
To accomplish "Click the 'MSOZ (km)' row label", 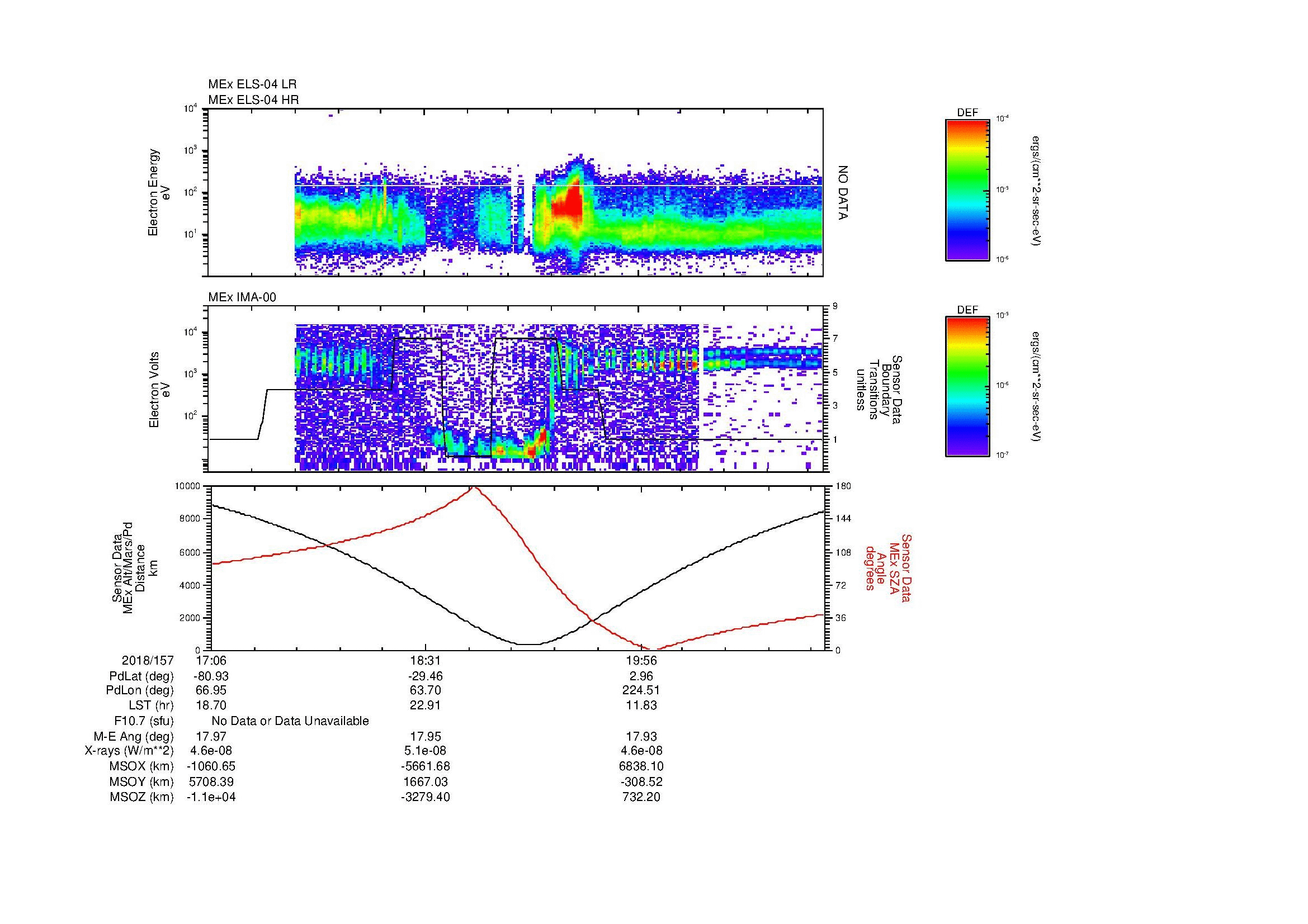I will [142, 797].
